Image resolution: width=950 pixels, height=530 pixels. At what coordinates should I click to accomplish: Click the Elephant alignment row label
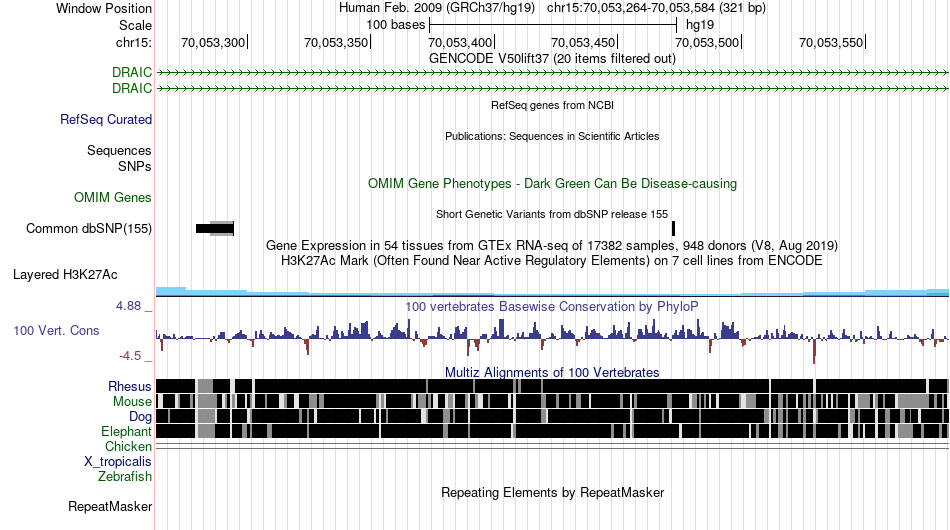pyautogui.click(x=127, y=431)
